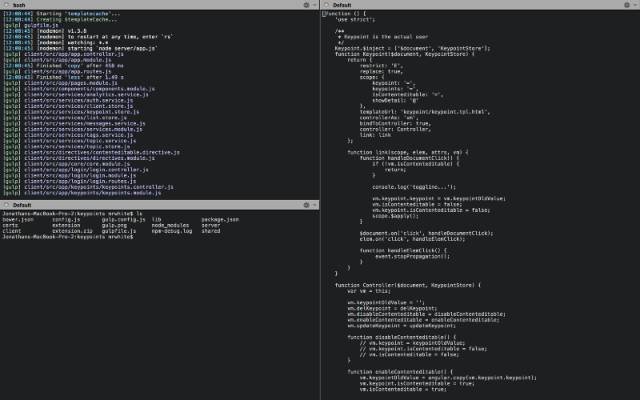Screen dimensions: 640x400
Task: Open gear settings of the lower-left Default pane
Action: click(x=306, y=205)
